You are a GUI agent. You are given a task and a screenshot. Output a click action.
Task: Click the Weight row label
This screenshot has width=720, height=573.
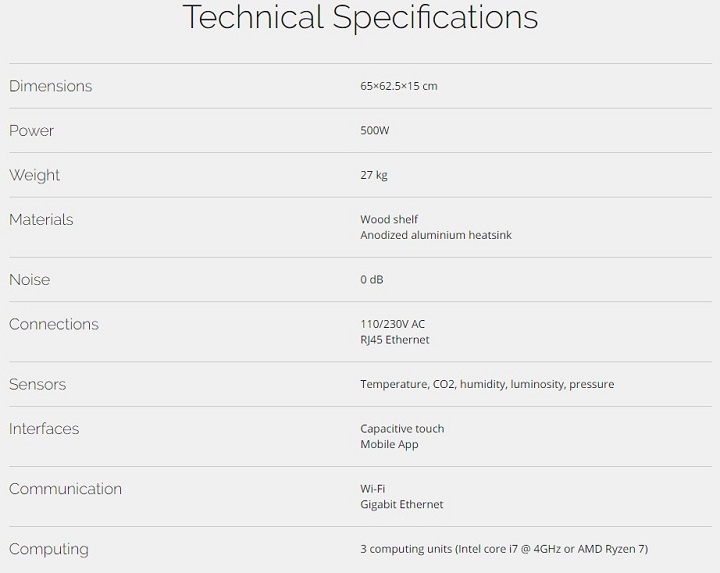click(35, 175)
